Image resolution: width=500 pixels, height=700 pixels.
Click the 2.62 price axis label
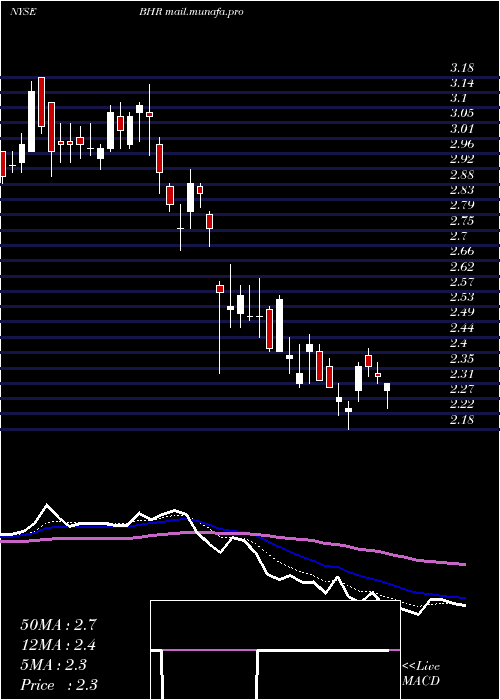(x=462, y=267)
